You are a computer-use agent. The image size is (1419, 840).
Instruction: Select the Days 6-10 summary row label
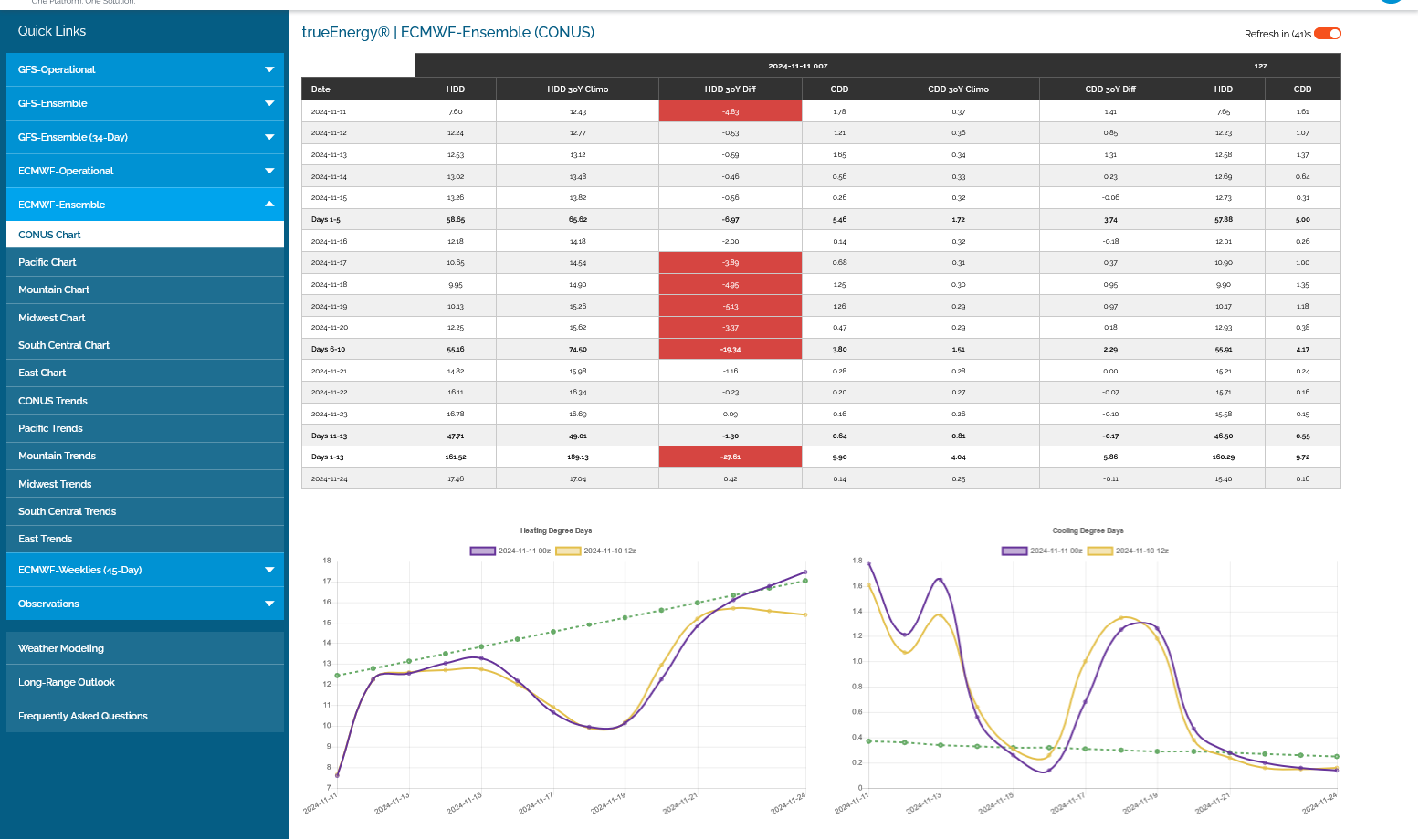[x=358, y=349]
